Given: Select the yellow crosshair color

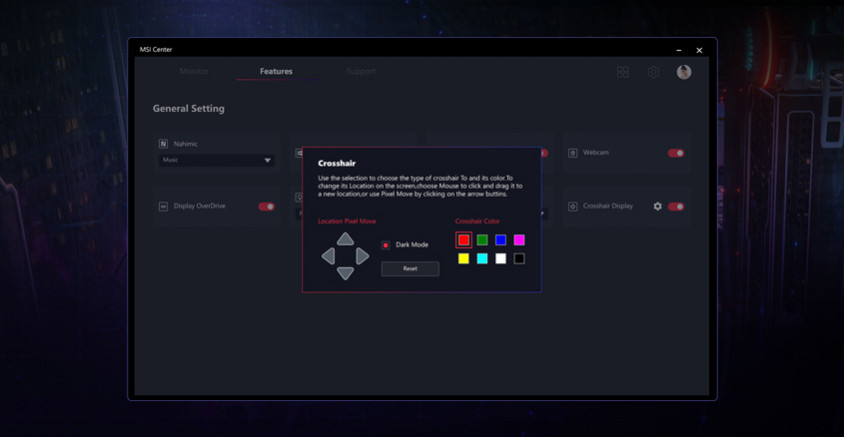Looking at the screenshot, I should click(x=464, y=258).
